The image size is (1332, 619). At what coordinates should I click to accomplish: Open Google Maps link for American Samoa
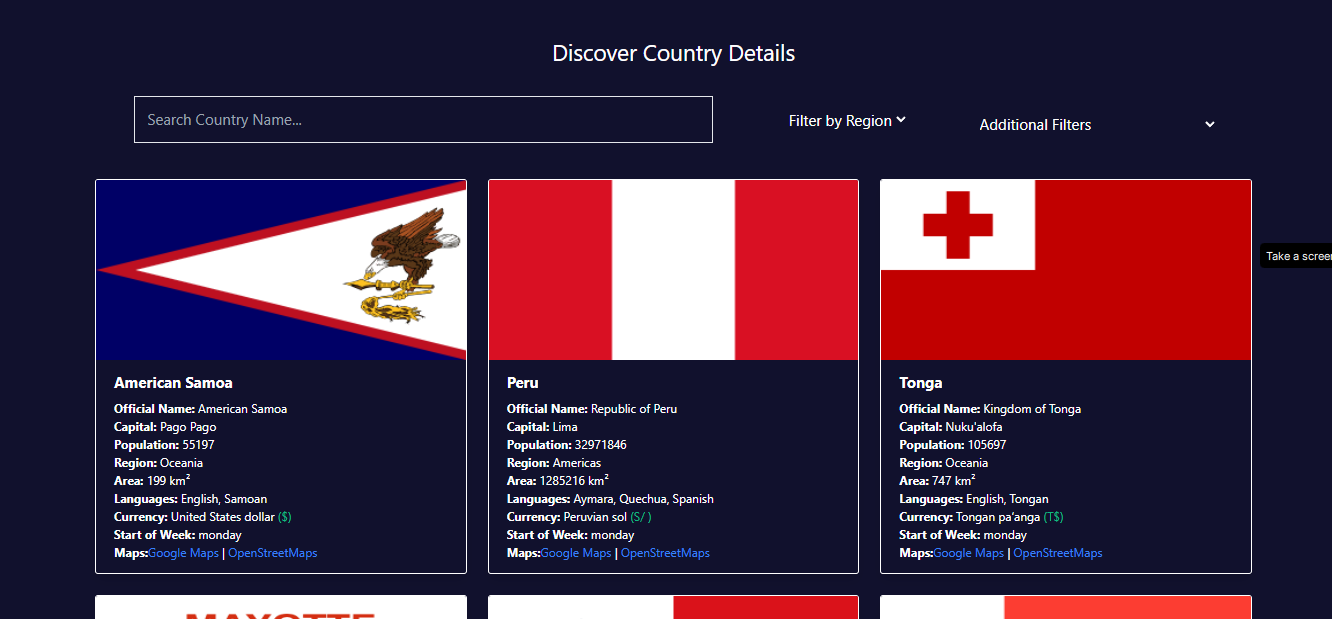click(183, 553)
